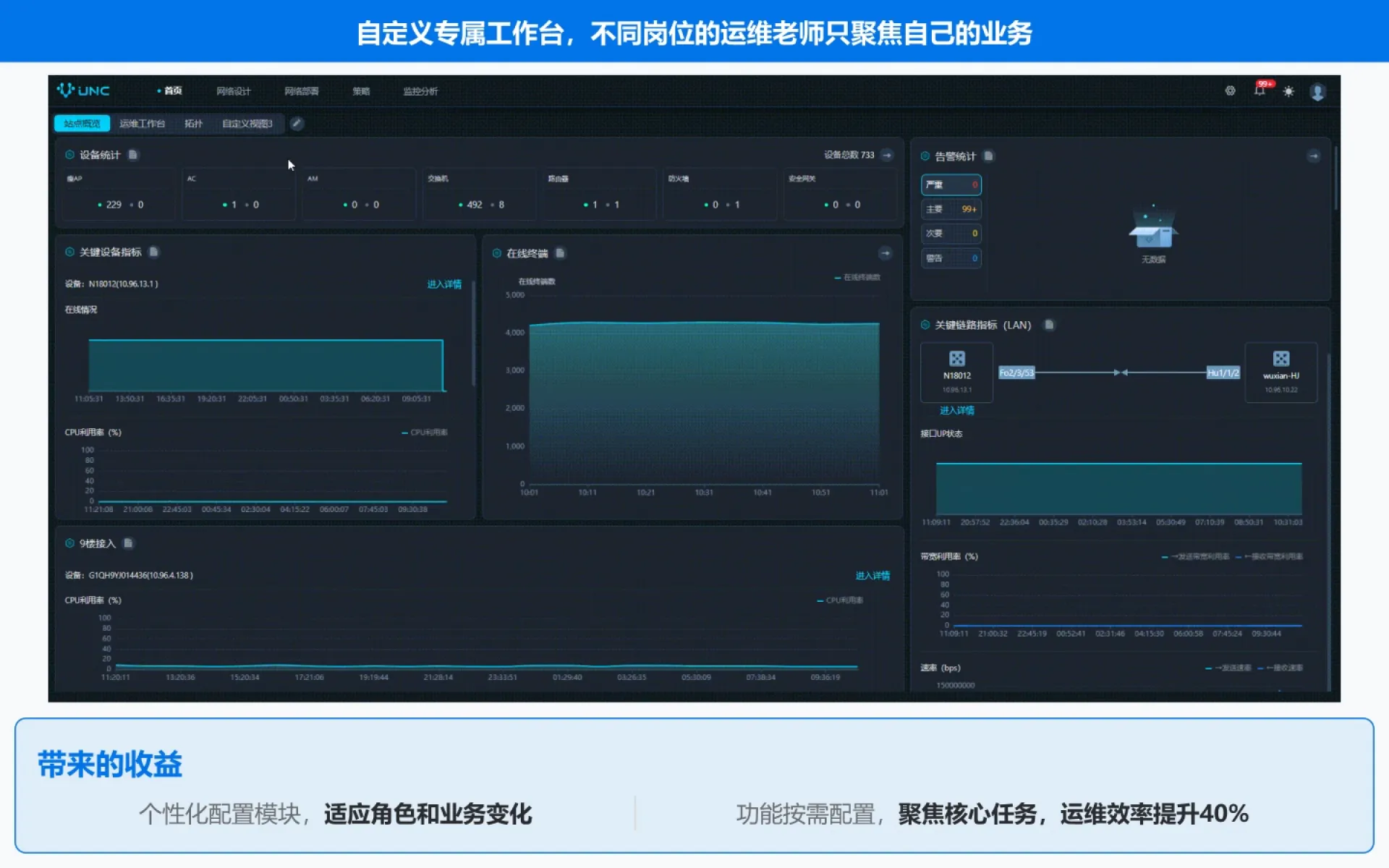1389x868 pixels.
Task: Toggle light/dark theme sun icon
Action: 1288,91
